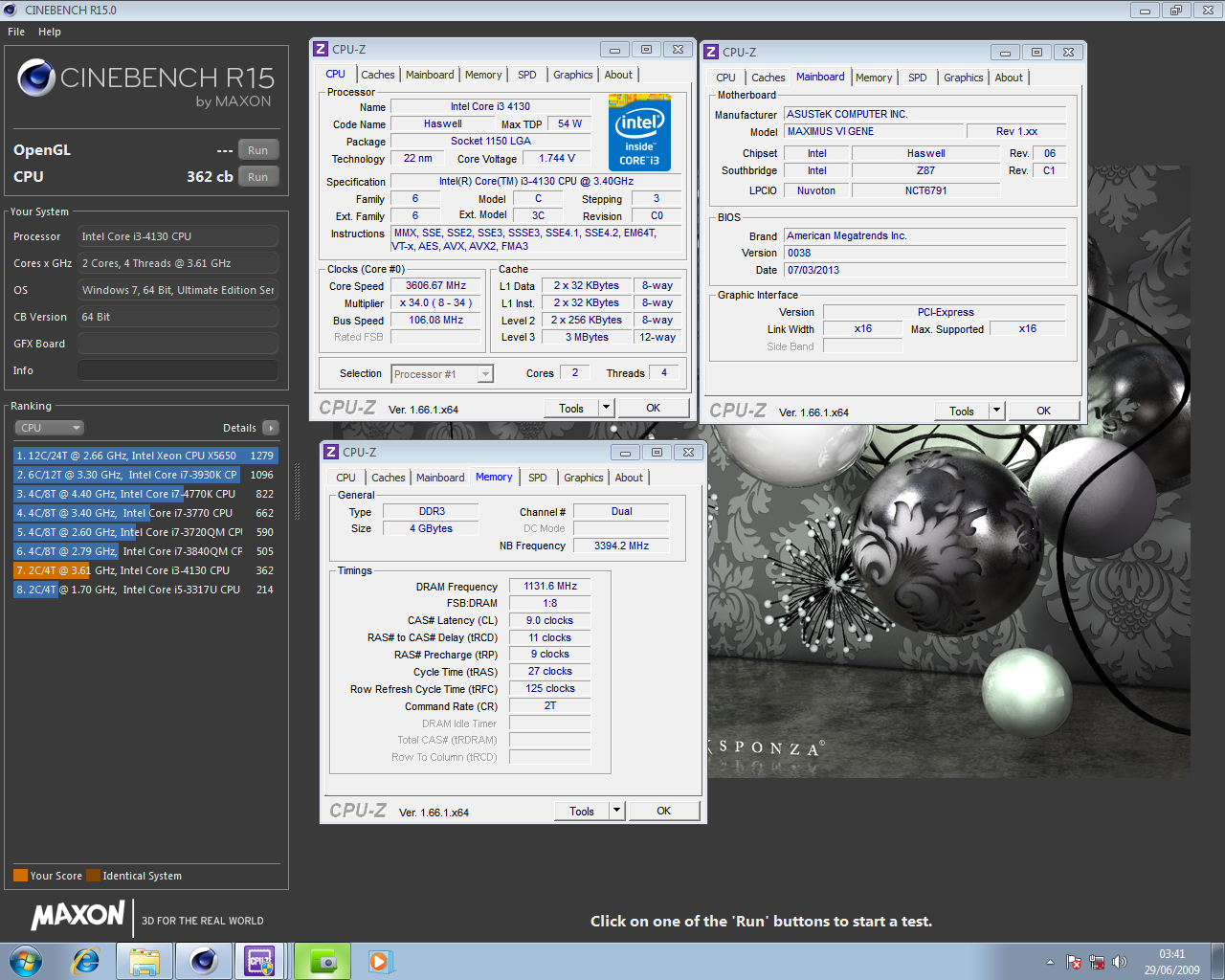The width and height of the screenshot is (1225, 980).
Task: Click the Processor field in Your System
Action: click(178, 236)
